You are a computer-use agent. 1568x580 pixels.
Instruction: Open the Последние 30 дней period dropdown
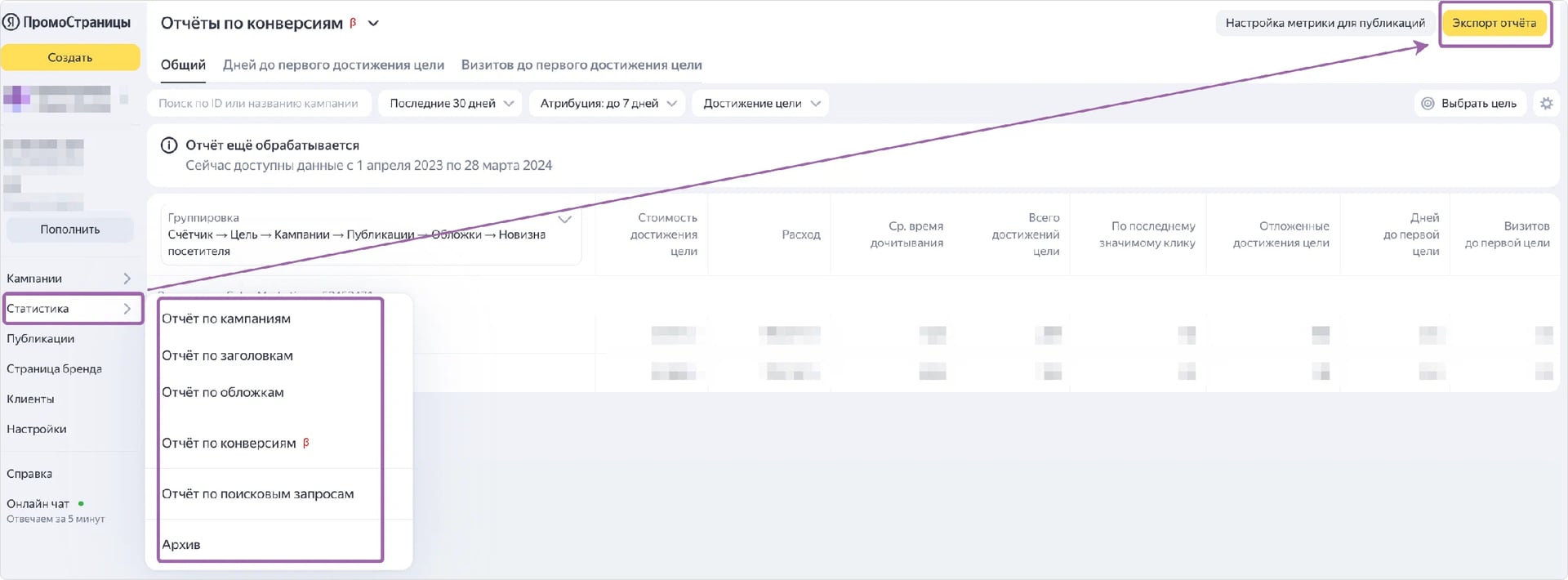[x=450, y=104]
